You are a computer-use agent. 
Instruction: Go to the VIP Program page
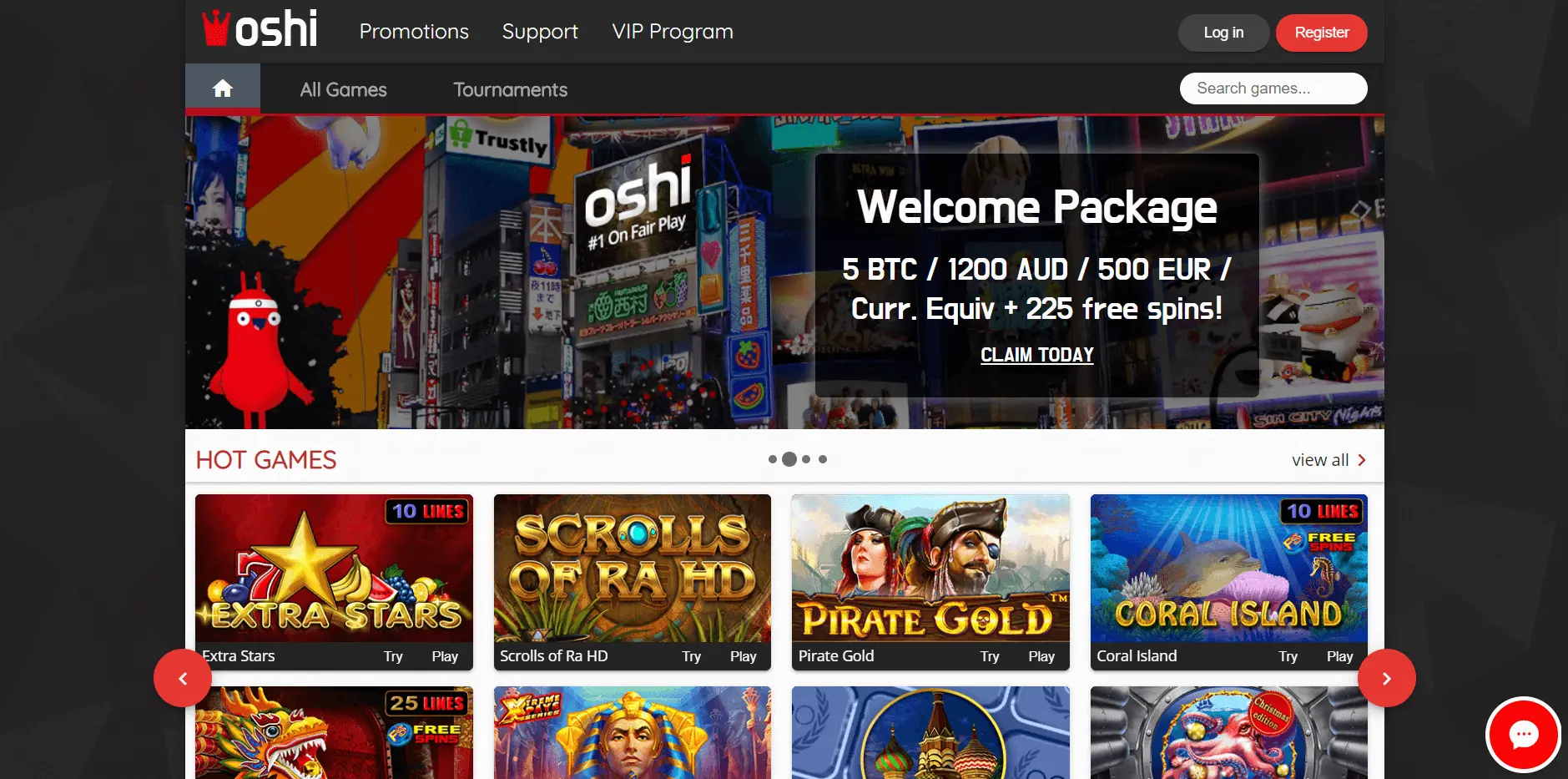[x=672, y=32]
